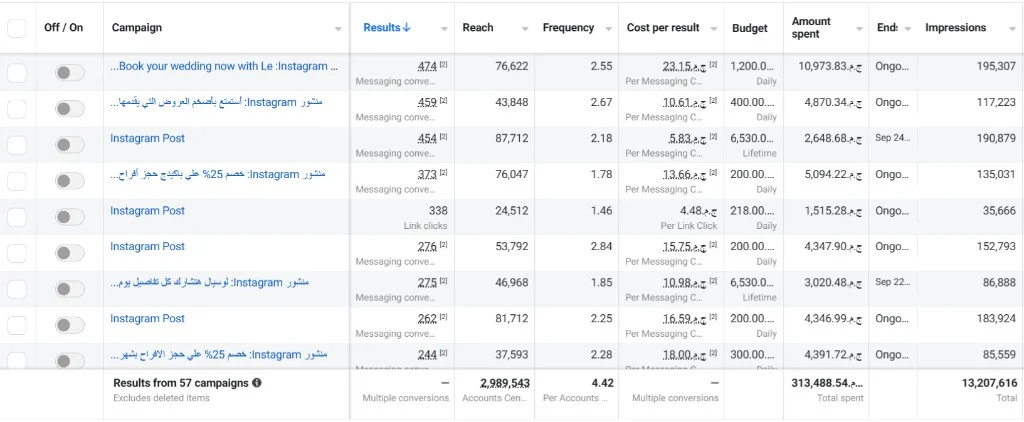The width and height of the screenshot is (1024, 422).
Task: Check the box for the 454 results row
Action: 17,145
